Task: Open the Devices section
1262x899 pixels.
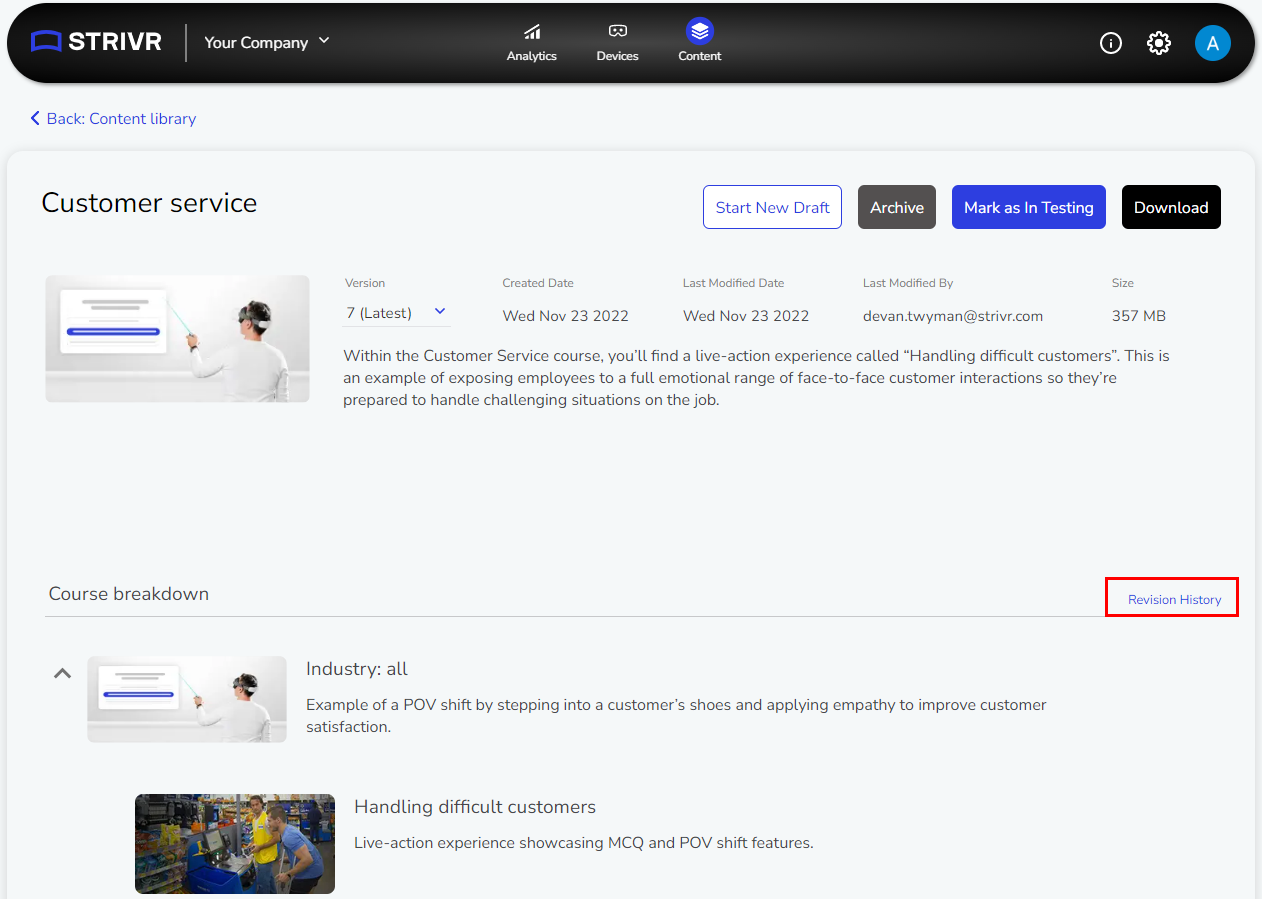Action: pos(617,43)
